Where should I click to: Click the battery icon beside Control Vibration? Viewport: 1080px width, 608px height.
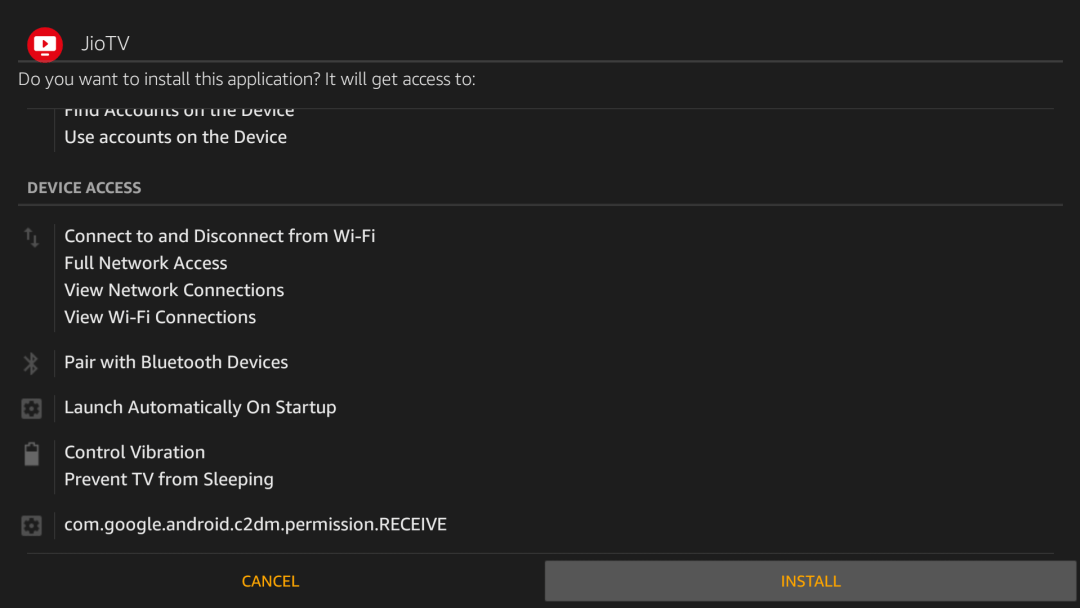click(32, 454)
